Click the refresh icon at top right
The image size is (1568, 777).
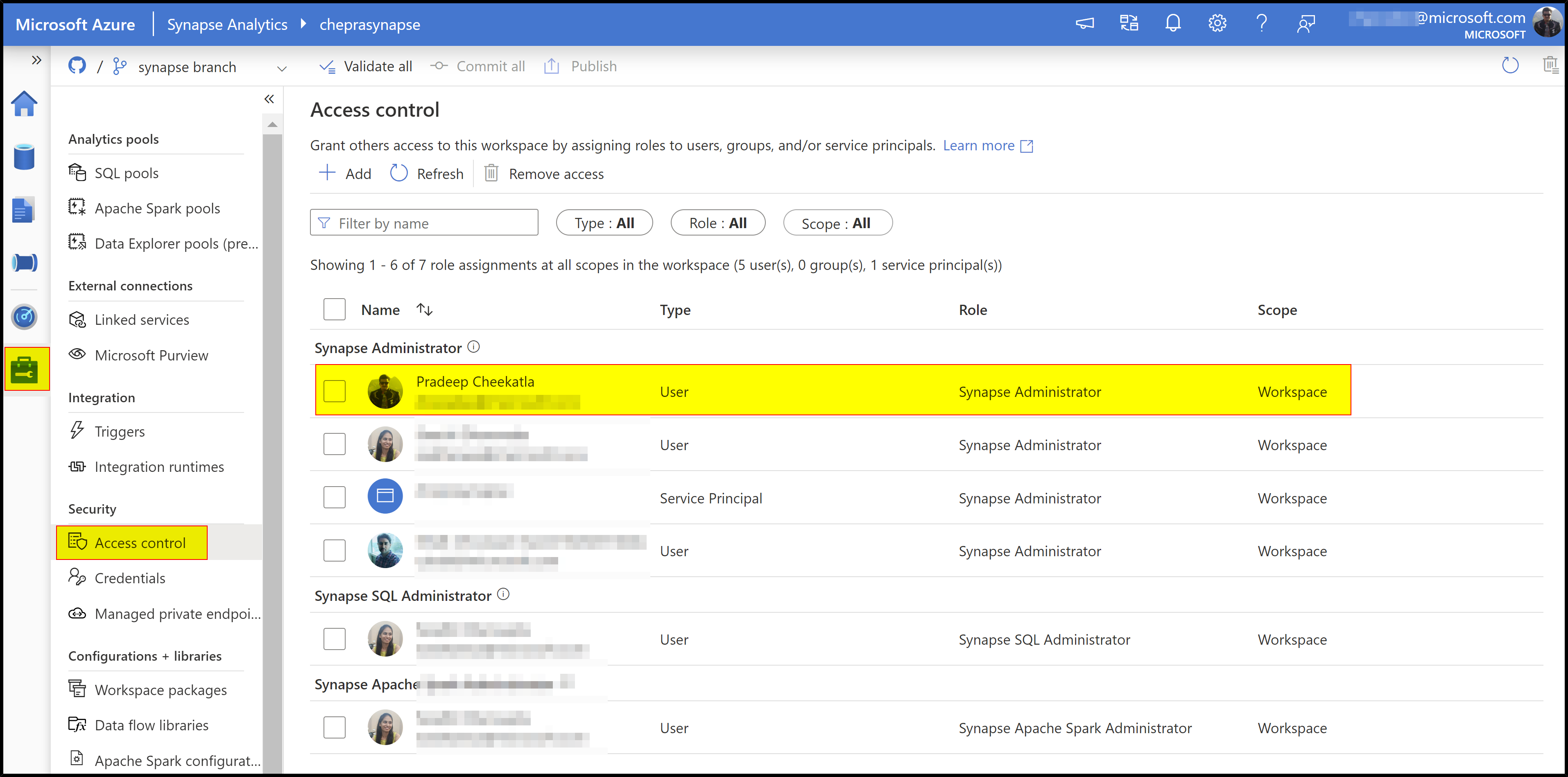pos(1509,65)
